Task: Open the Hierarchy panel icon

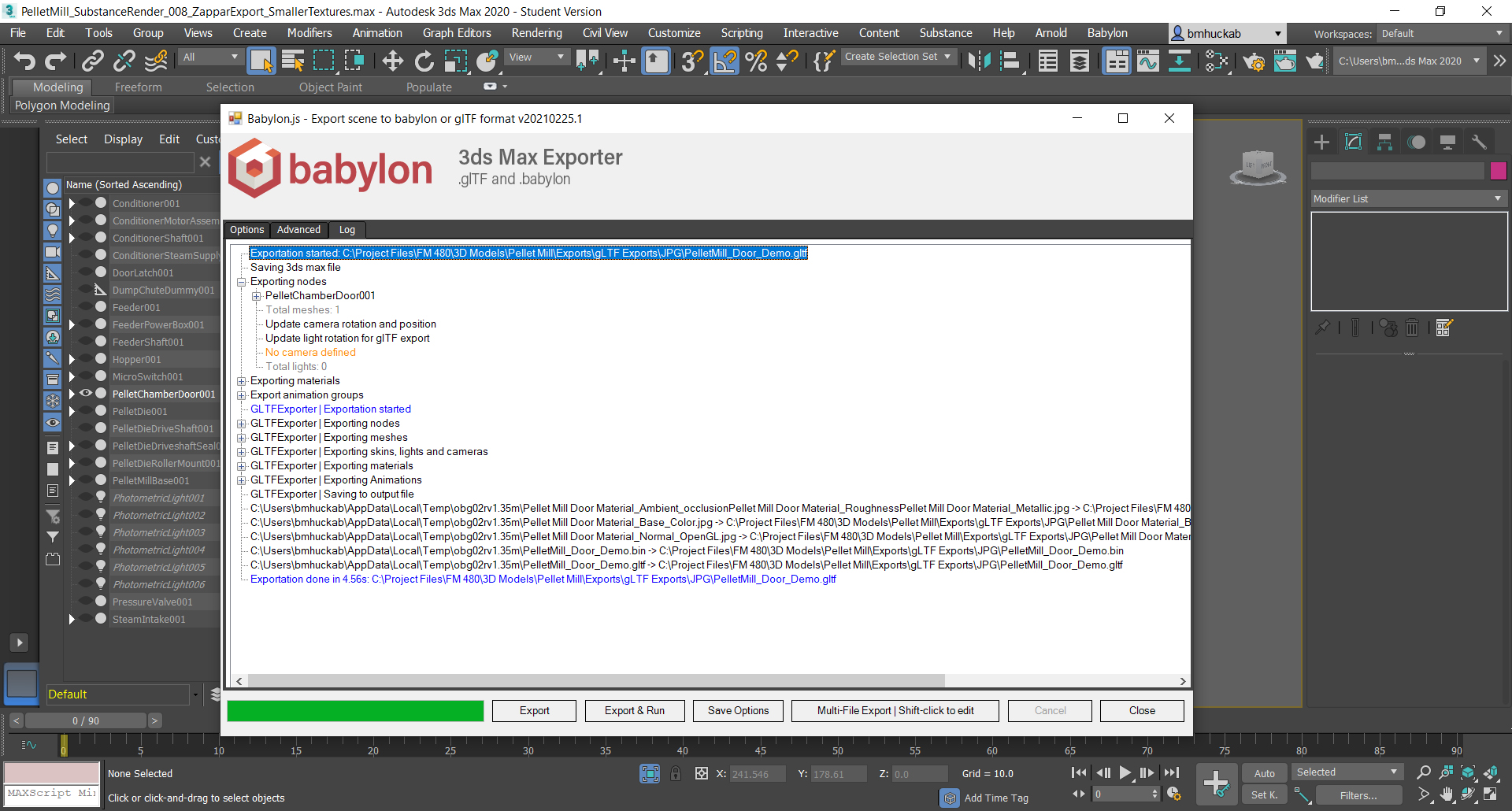Action: coord(1384,142)
